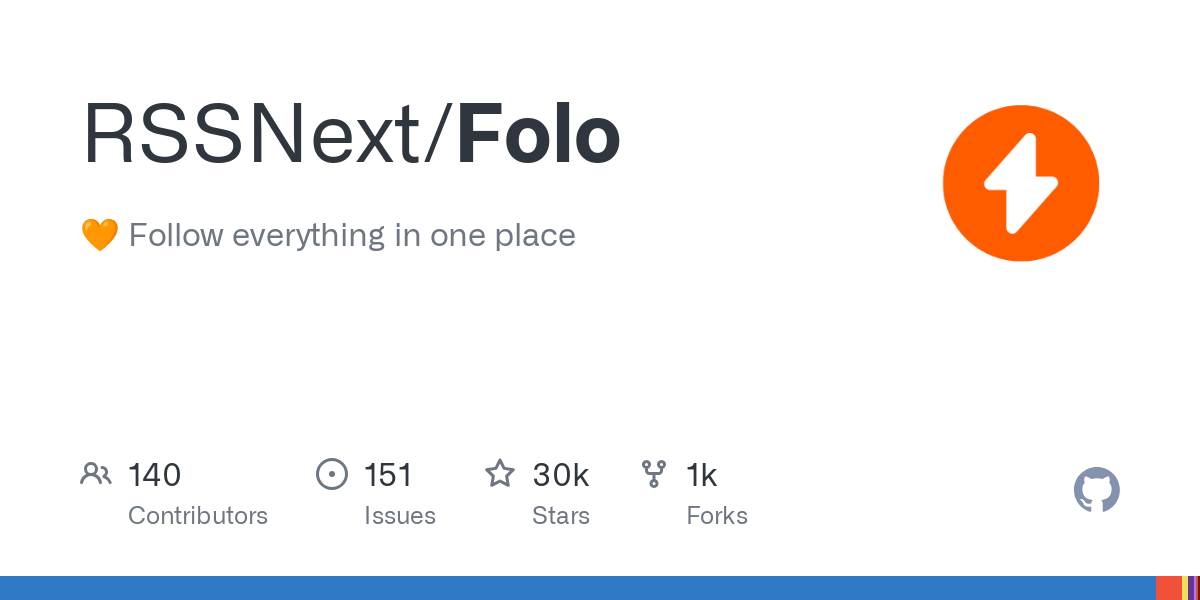
Task: Click the Issues label
Action: click(400, 516)
